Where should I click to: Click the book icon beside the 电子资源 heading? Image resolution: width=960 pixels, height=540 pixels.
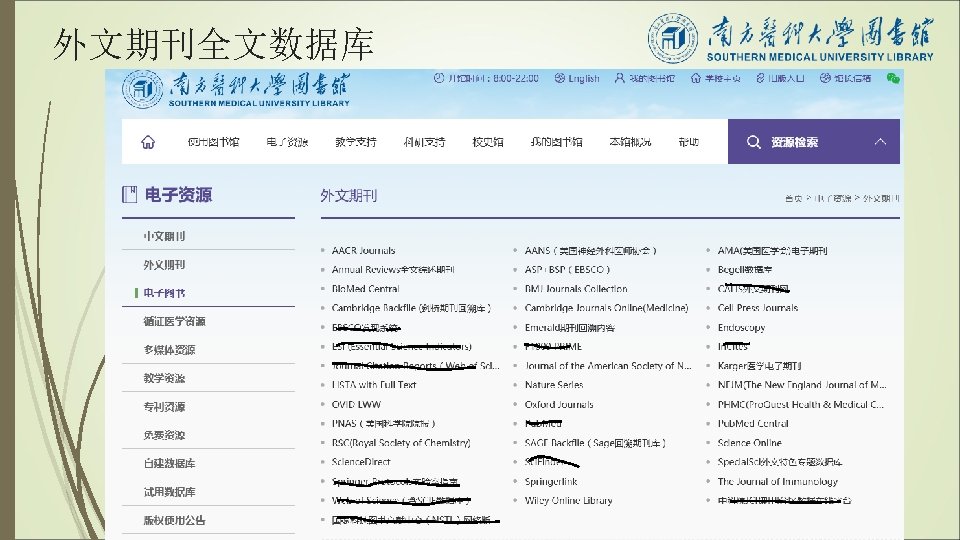pos(130,195)
